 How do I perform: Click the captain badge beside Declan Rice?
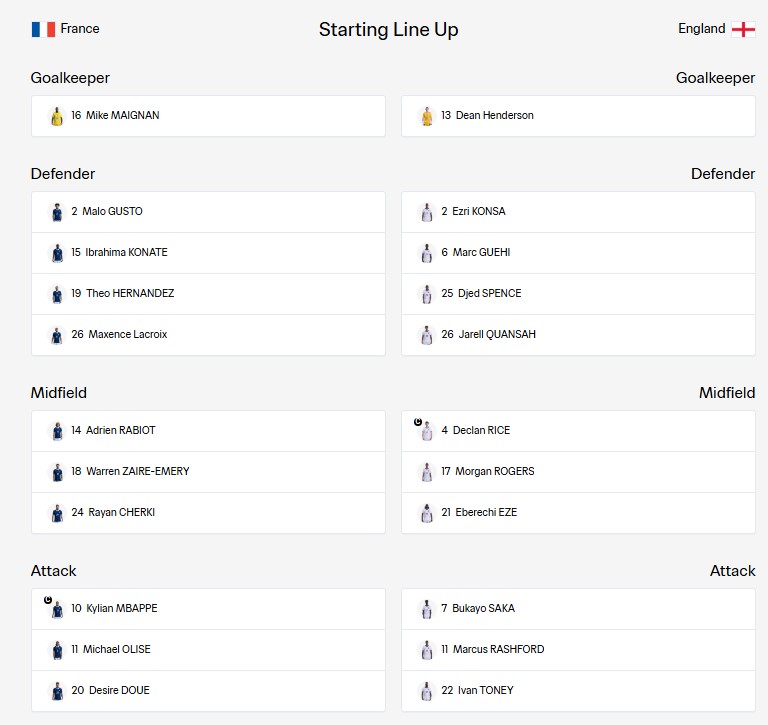pos(418,422)
